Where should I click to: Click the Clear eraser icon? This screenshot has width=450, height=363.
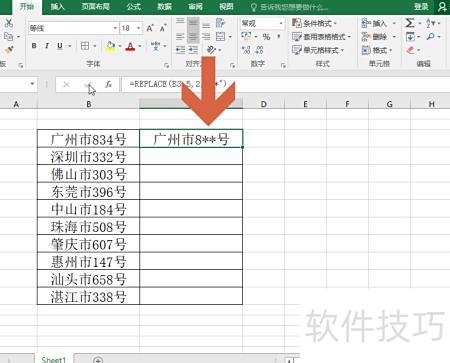[x=410, y=50]
